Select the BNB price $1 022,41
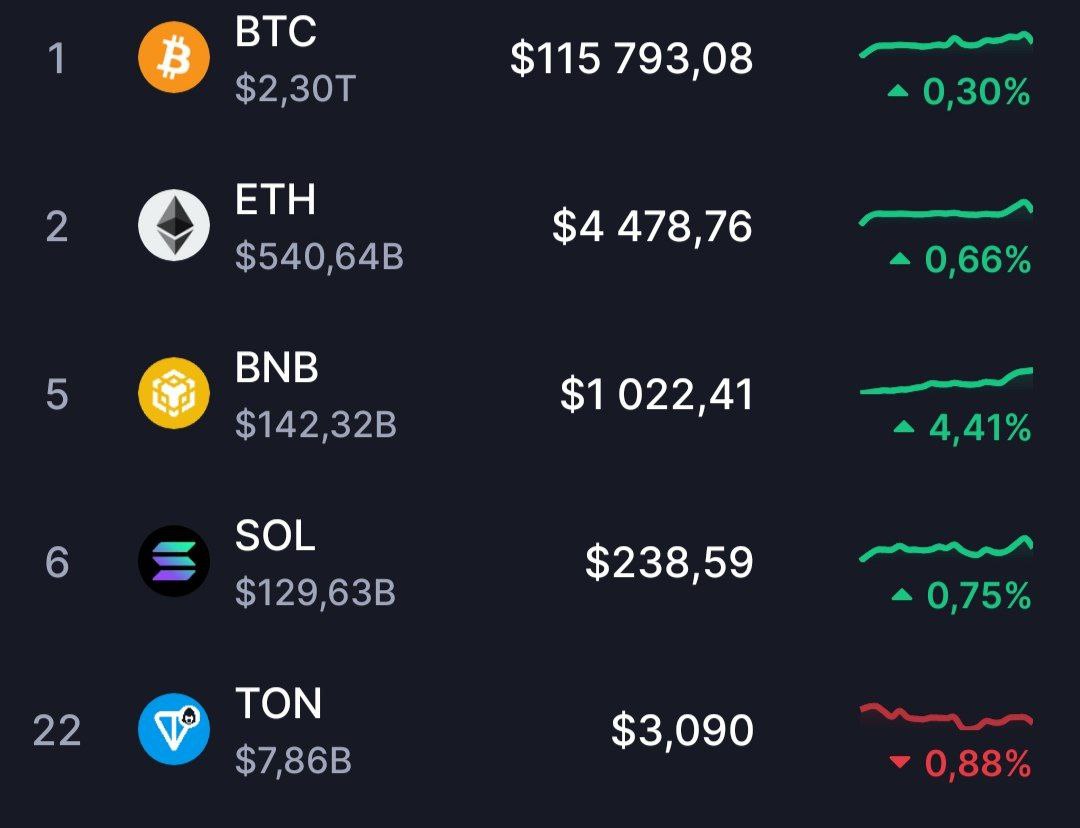 (656, 394)
